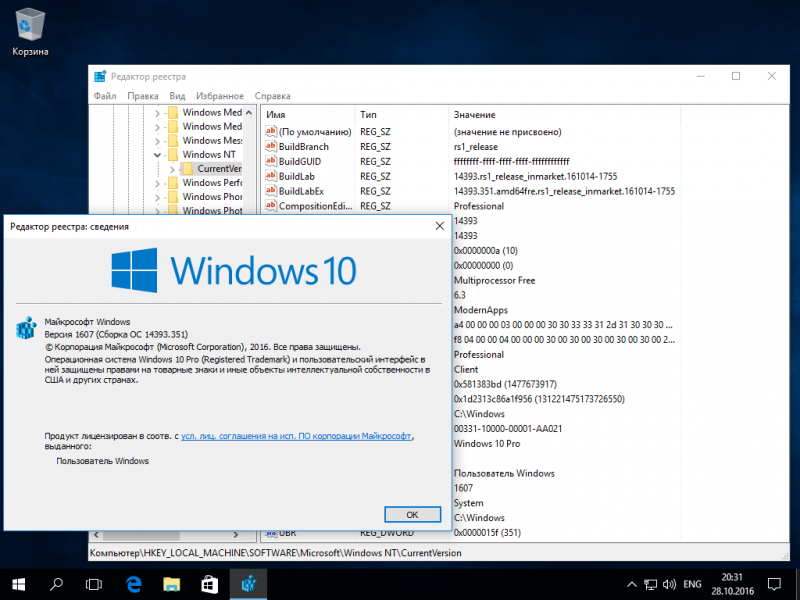
Task: Expand the Windows Perf tree node
Action: [x=157, y=183]
